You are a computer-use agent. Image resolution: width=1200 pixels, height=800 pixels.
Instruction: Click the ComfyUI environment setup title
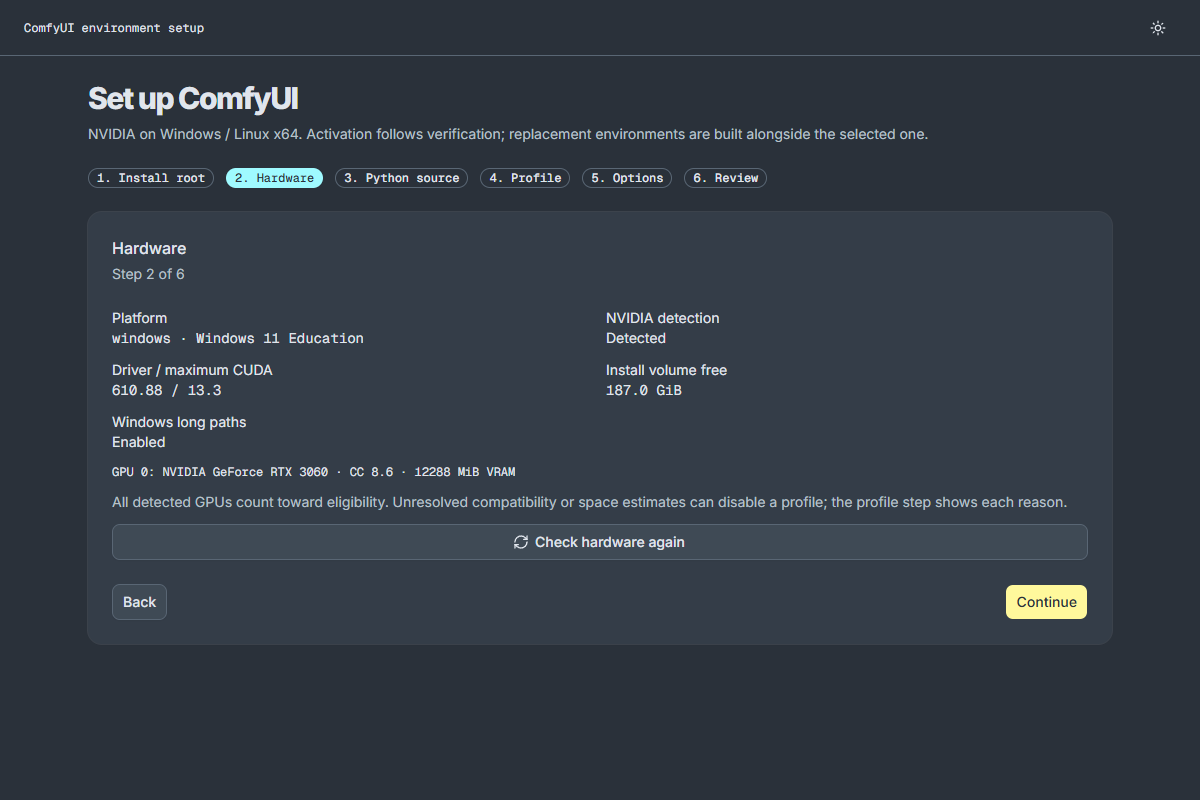point(114,28)
